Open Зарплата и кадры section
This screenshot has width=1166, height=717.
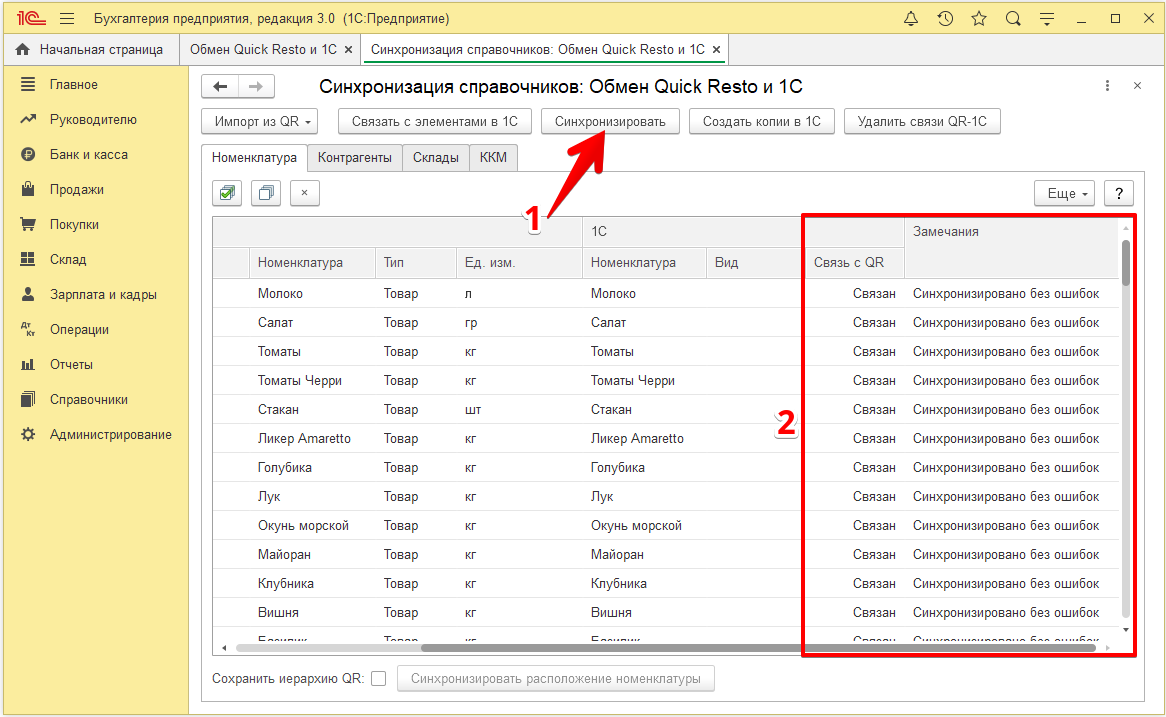[x=103, y=295]
